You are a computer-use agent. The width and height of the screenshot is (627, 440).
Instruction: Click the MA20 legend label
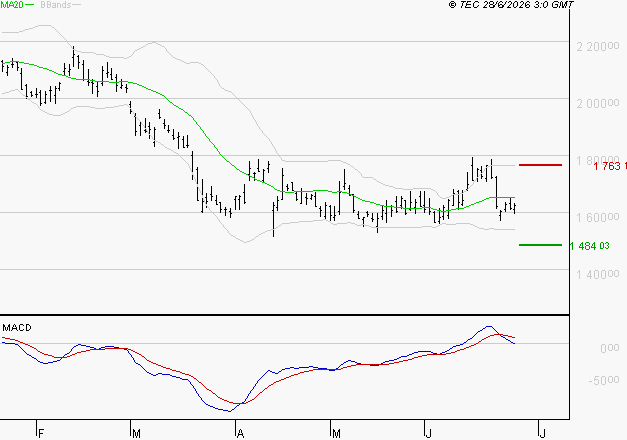pos(12,4)
